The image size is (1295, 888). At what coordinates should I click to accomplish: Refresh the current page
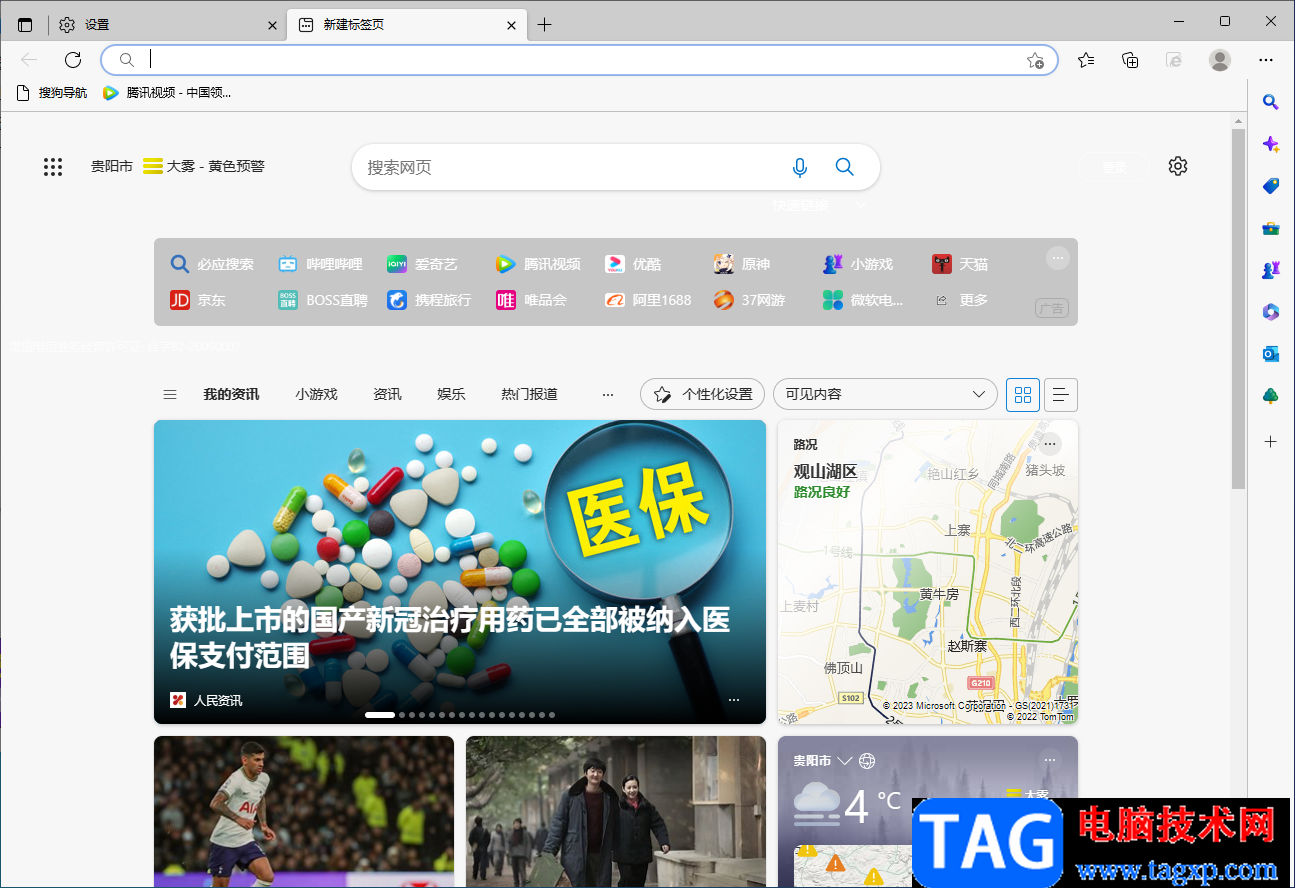pos(73,60)
